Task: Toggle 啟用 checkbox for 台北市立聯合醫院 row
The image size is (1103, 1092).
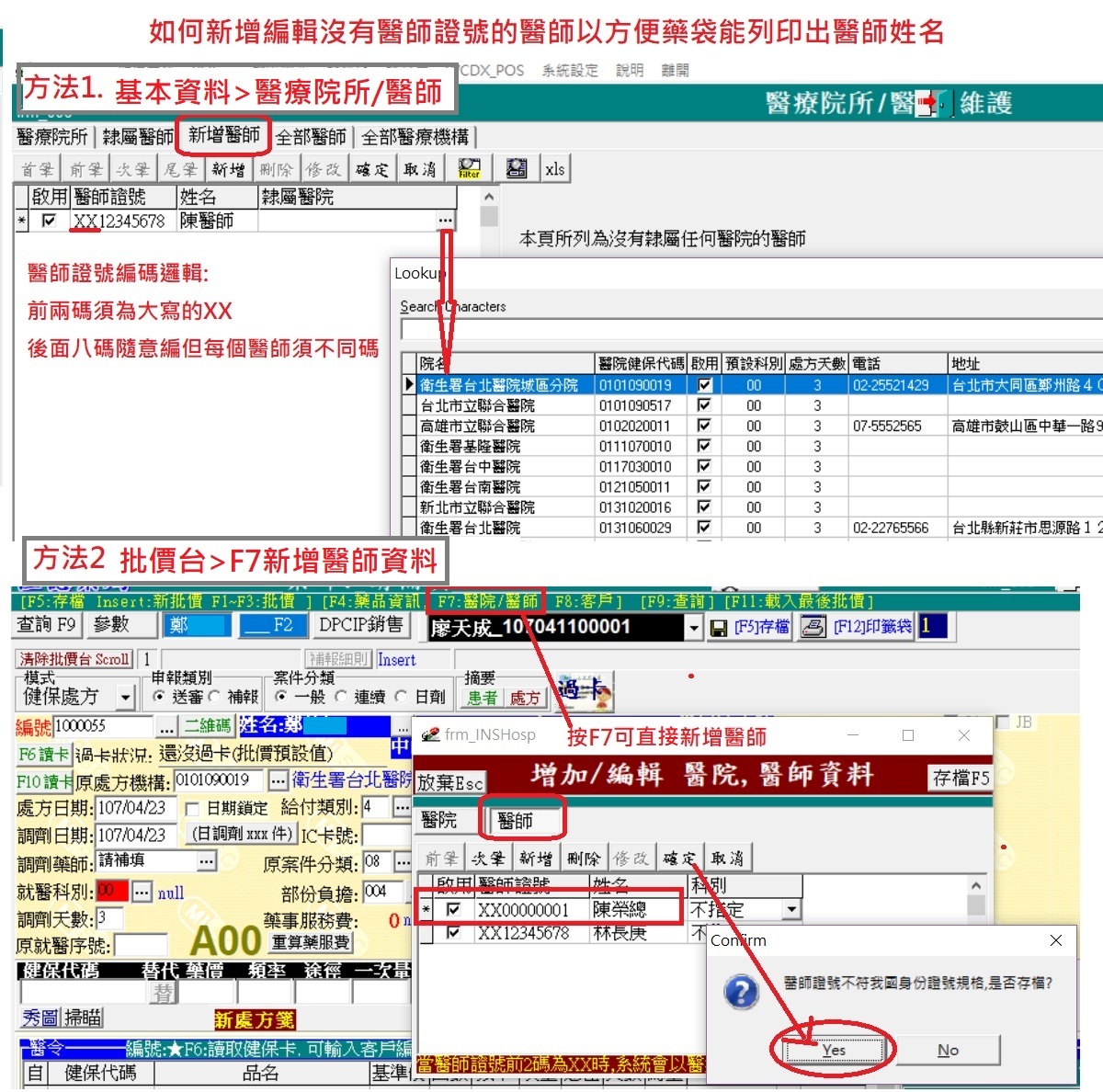Action: pos(704,405)
